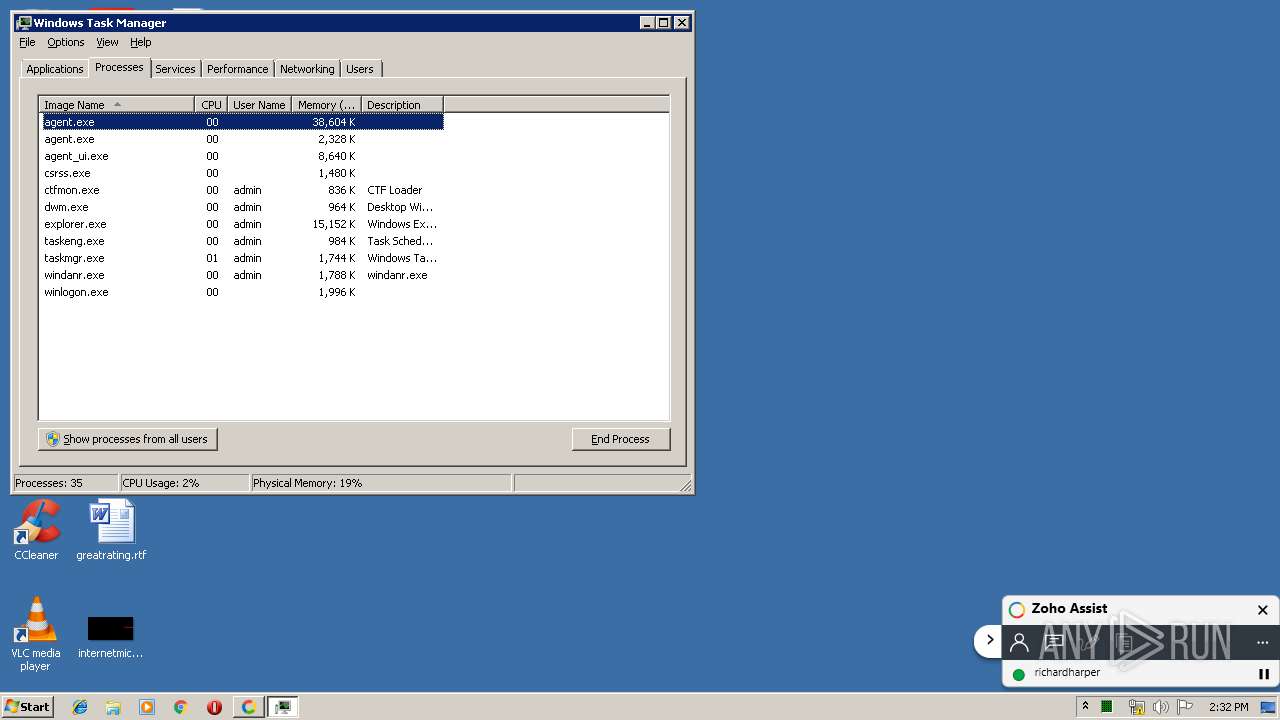Image resolution: width=1280 pixels, height=720 pixels.
Task: Select the VLC media player desktop icon
Action: (36, 634)
